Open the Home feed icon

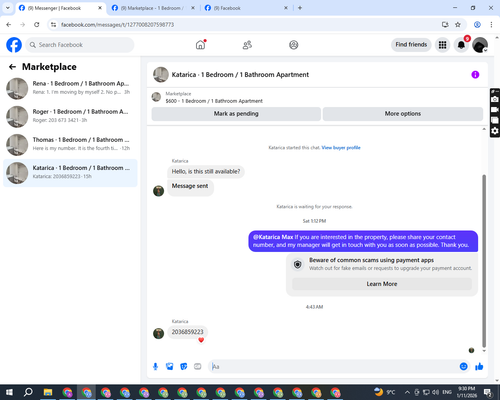[200, 45]
